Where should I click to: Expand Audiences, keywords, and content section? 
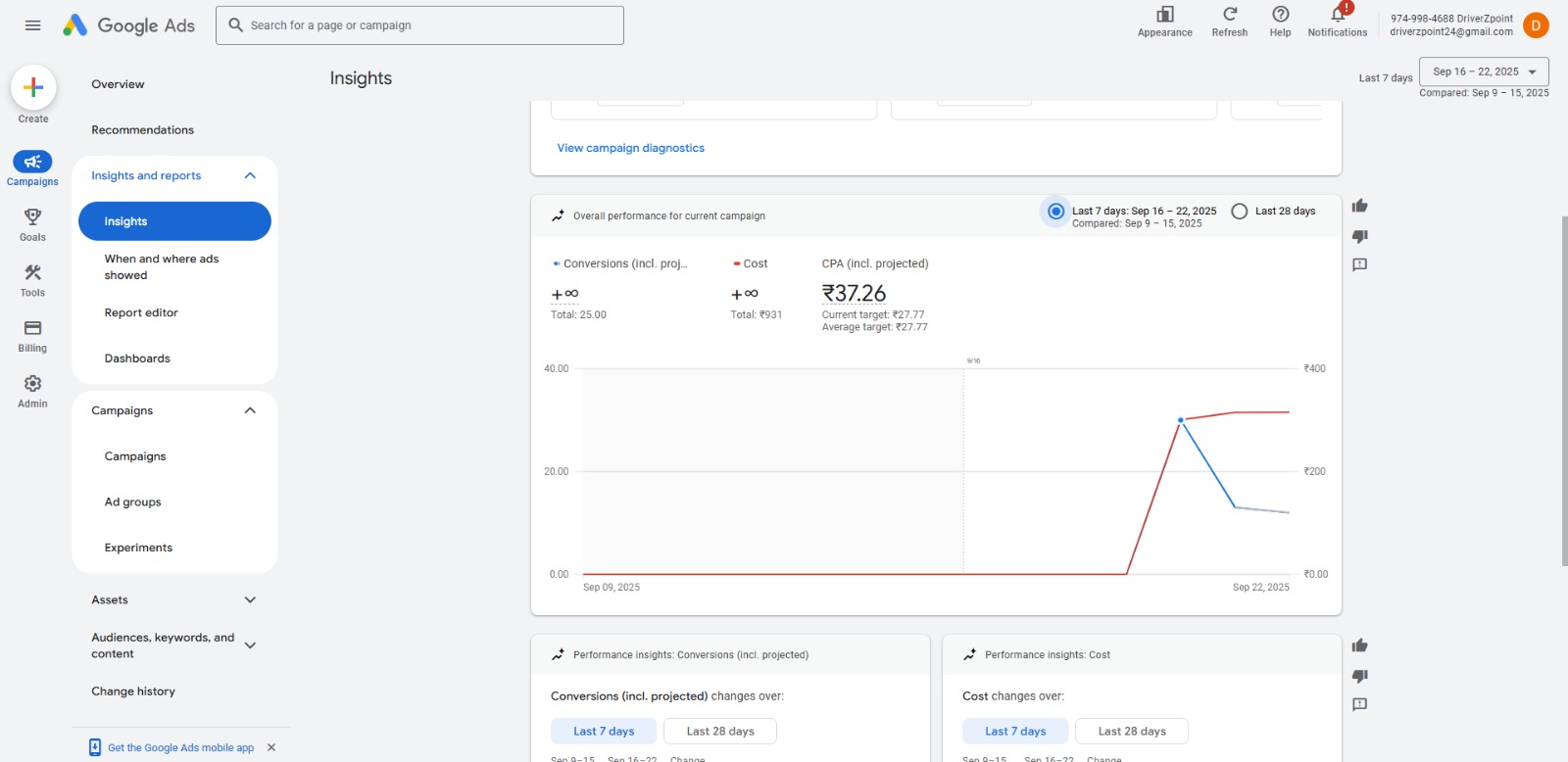tap(250, 645)
